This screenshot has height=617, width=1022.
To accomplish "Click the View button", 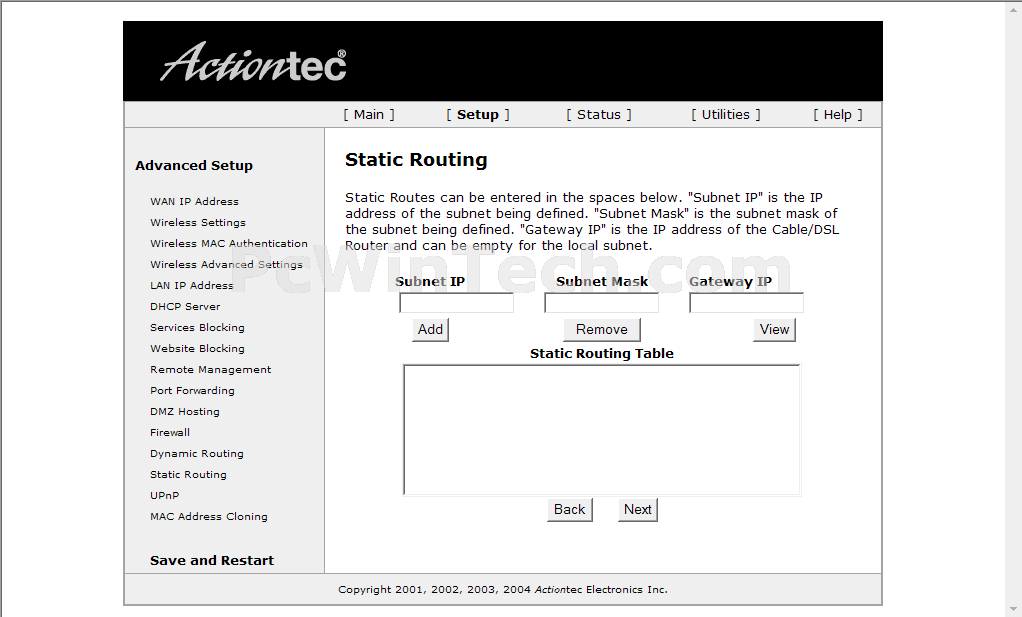I will (774, 330).
